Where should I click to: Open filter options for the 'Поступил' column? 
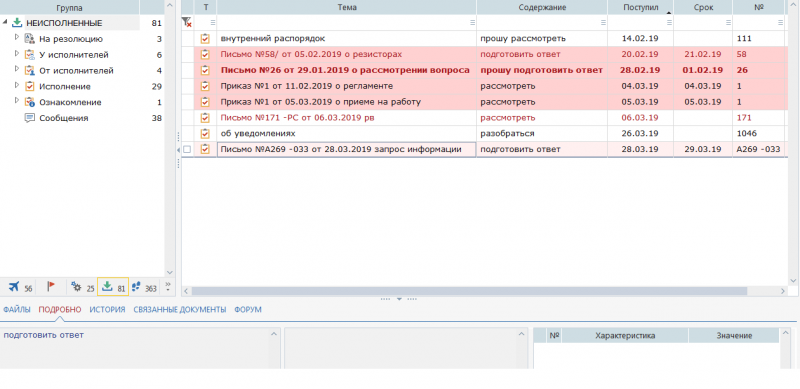pos(669,22)
